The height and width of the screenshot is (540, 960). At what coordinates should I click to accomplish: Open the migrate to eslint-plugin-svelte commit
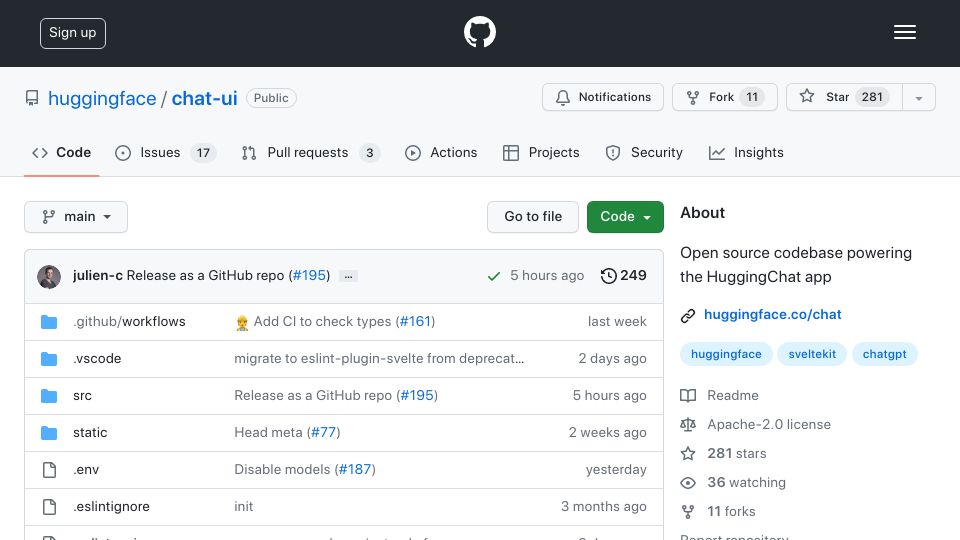click(x=379, y=358)
